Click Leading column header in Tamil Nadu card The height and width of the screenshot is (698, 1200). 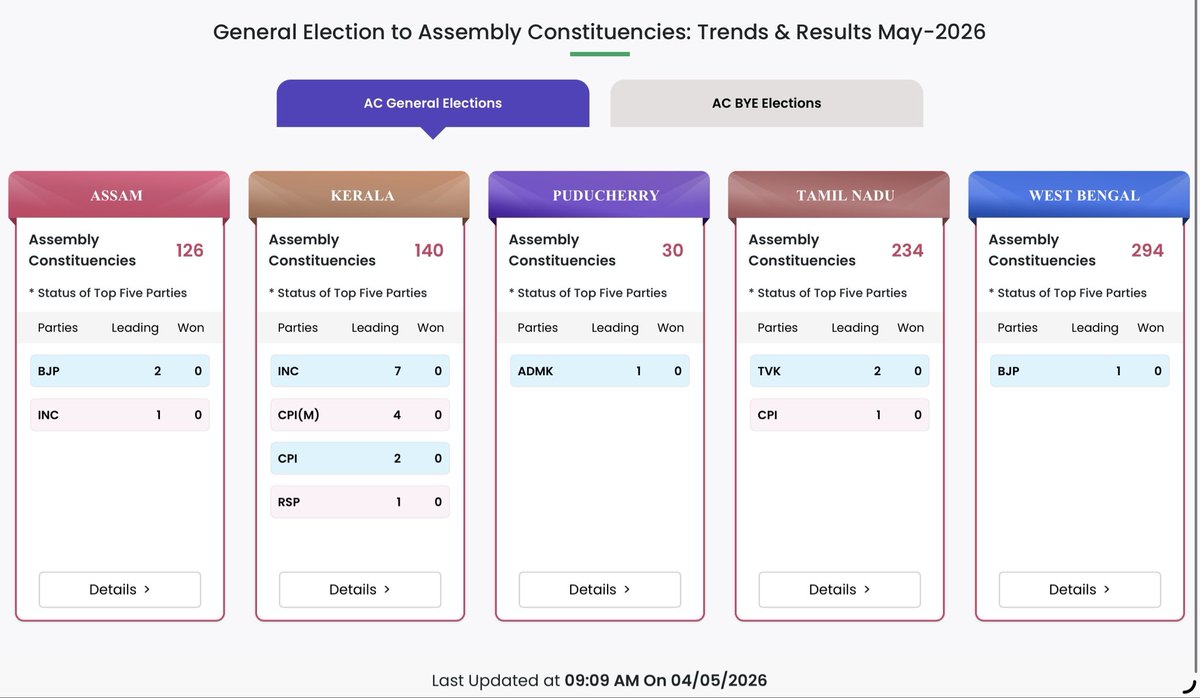pyautogui.click(x=855, y=328)
